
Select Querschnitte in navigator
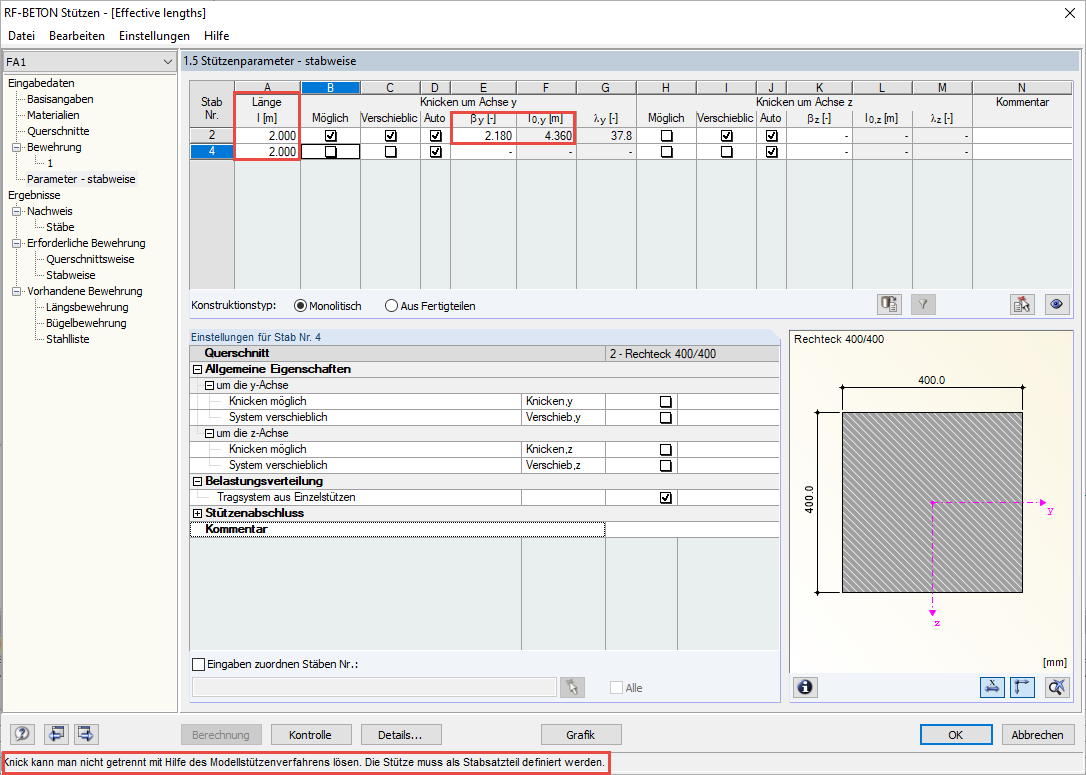(x=58, y=131)
